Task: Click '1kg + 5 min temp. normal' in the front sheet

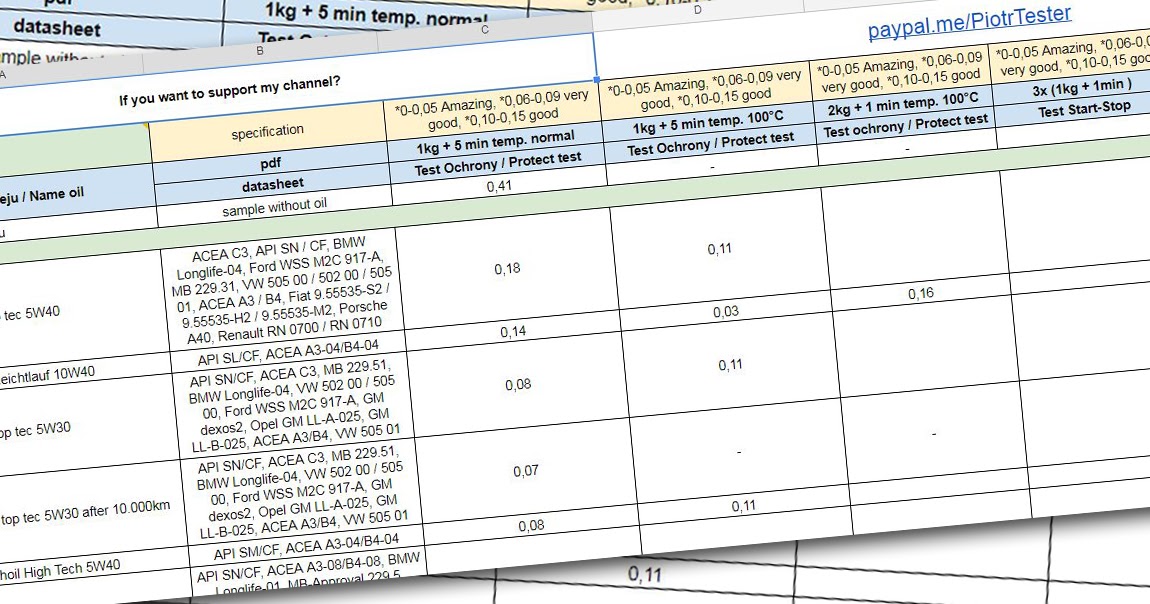Action: 495,142
